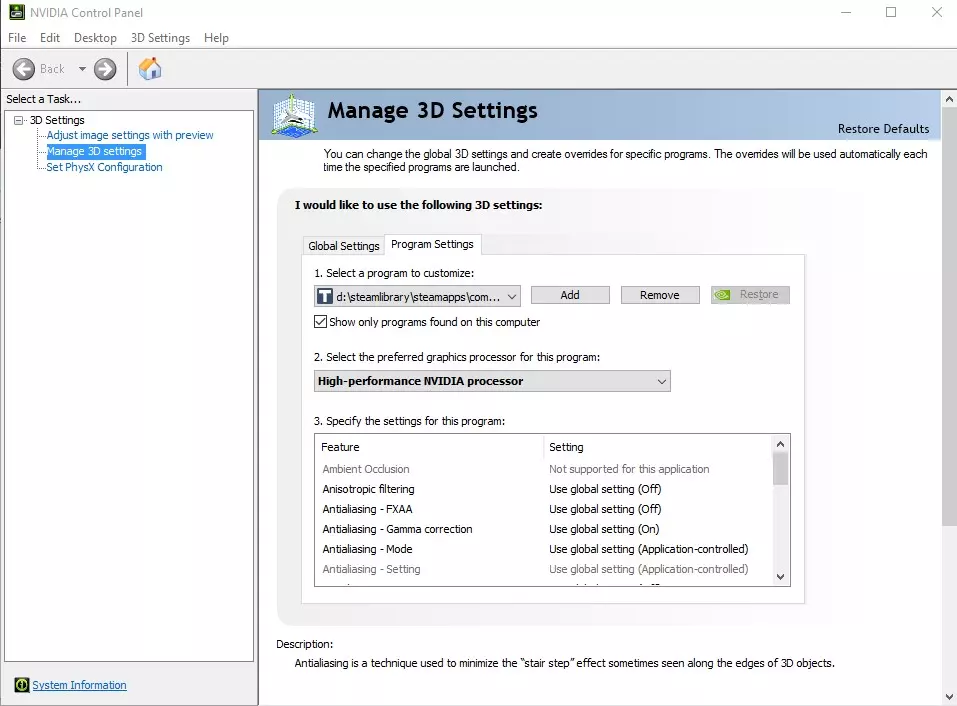Open Set PhysX Configuration

pyautogui.click(x=104, y=167)
